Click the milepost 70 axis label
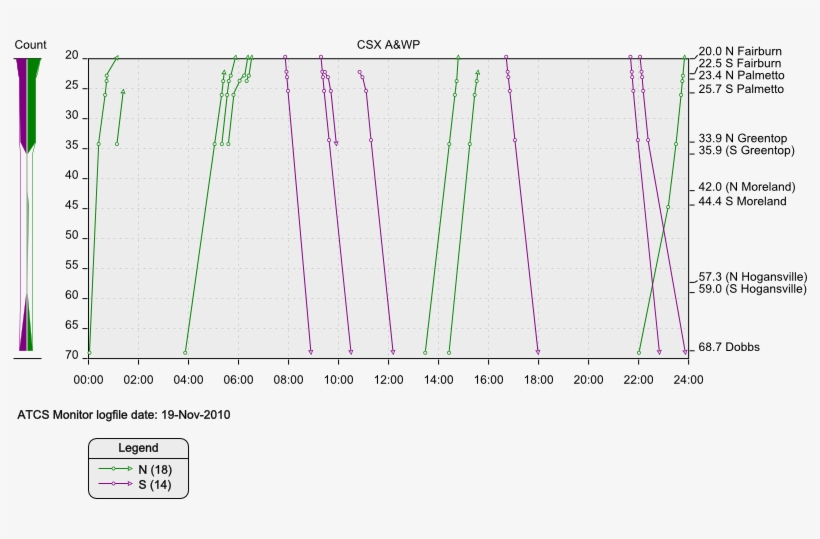 72,355
